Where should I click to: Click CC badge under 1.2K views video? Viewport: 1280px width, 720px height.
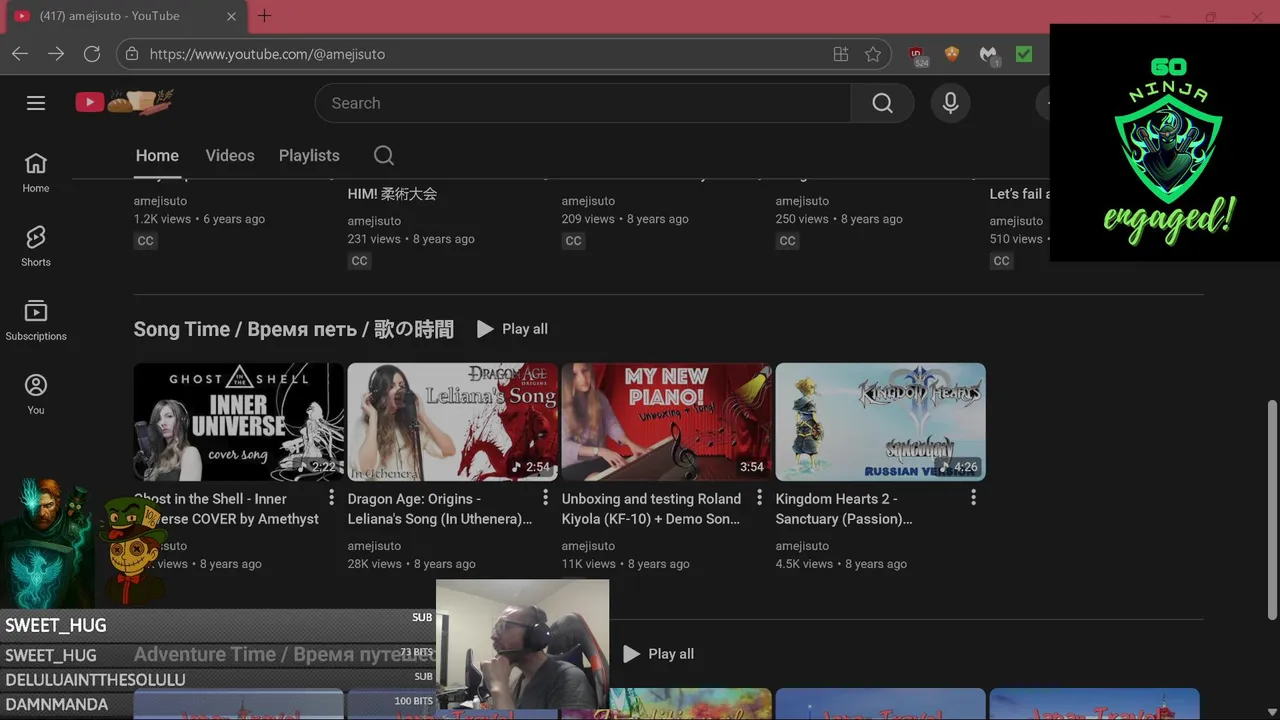[x=146, y=240]
